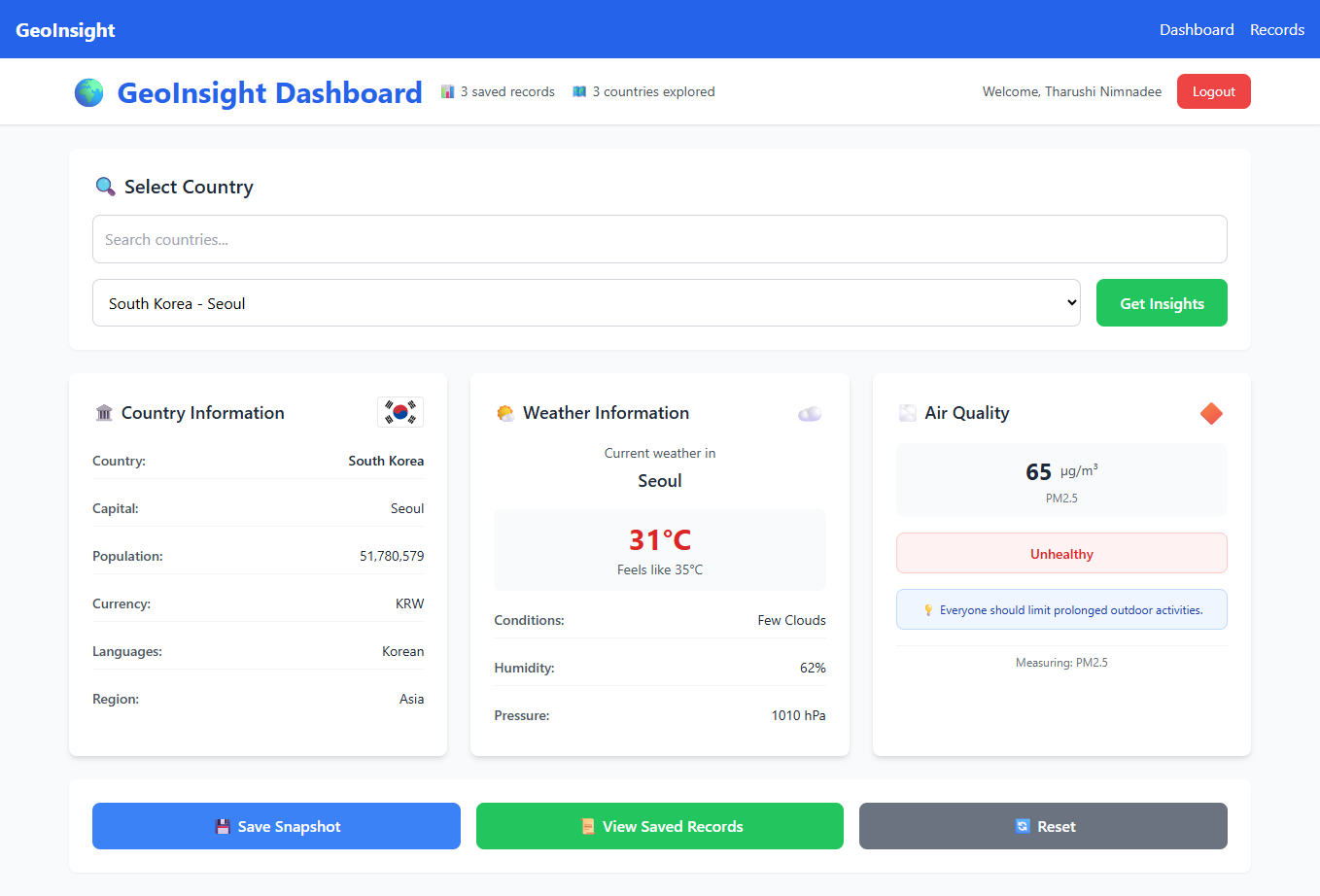Click the floppy disk icon on Save Snapshot
Screen dimensions: 1320x896
pyautogui.click(x=223, y=827)
